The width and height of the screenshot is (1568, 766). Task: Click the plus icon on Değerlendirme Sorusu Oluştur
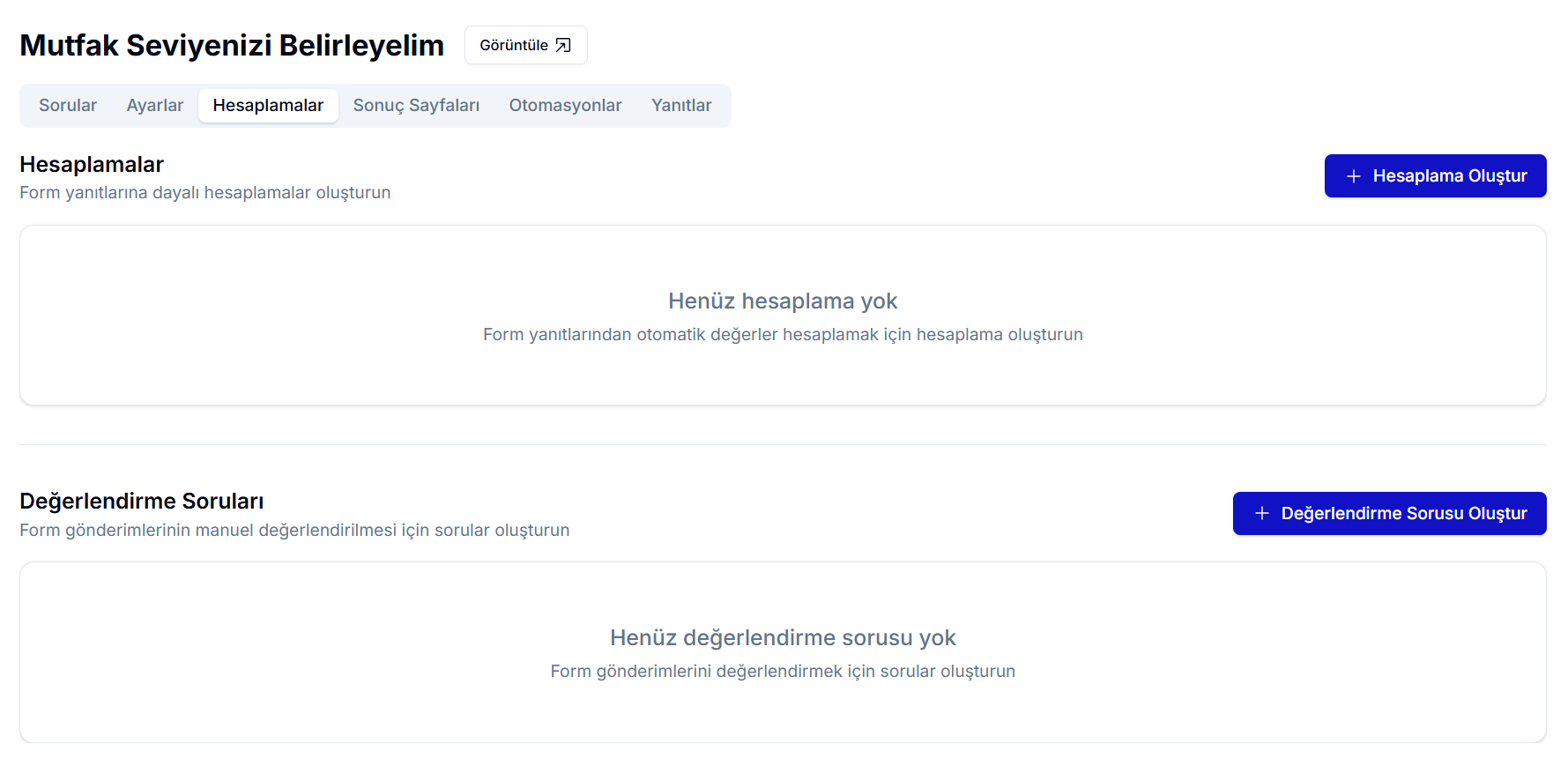click(x=1261, y=513)
